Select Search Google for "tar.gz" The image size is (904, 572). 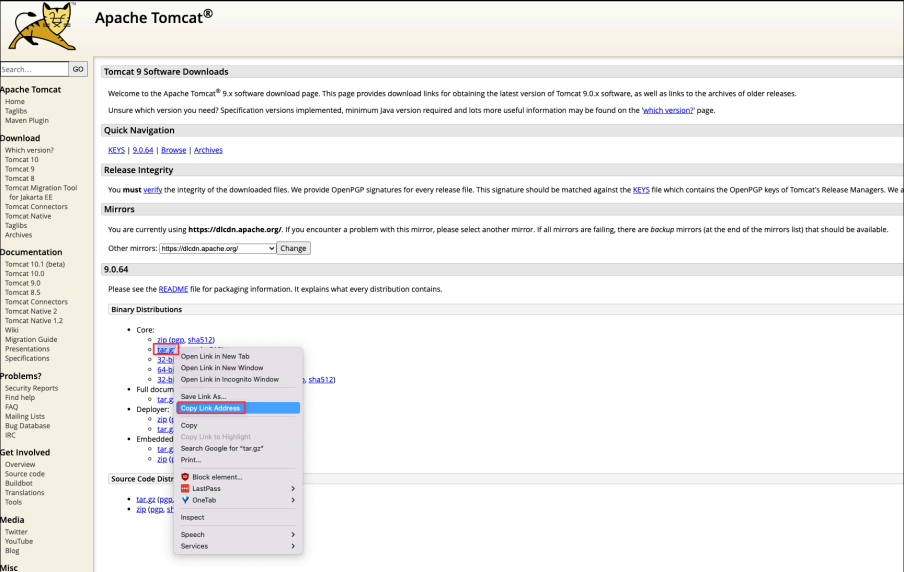238,449
